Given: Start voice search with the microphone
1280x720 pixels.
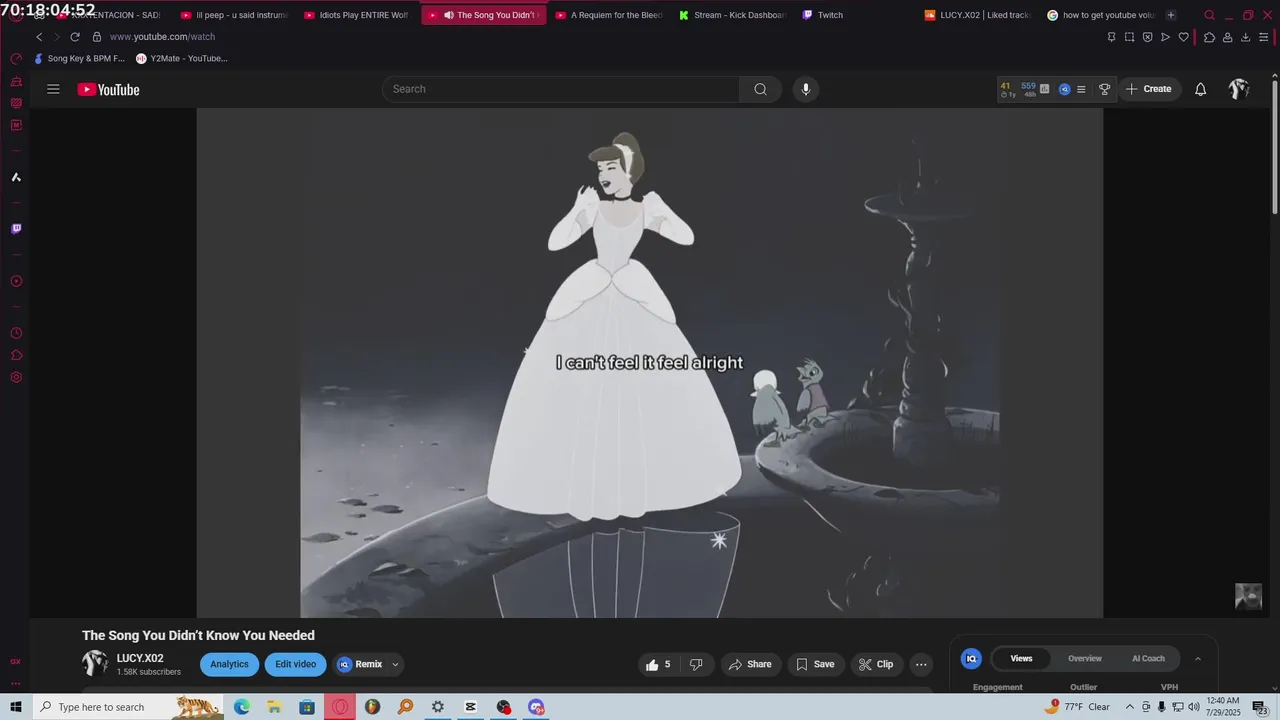Looking at the screenshot, I should (x=806, y=89).
